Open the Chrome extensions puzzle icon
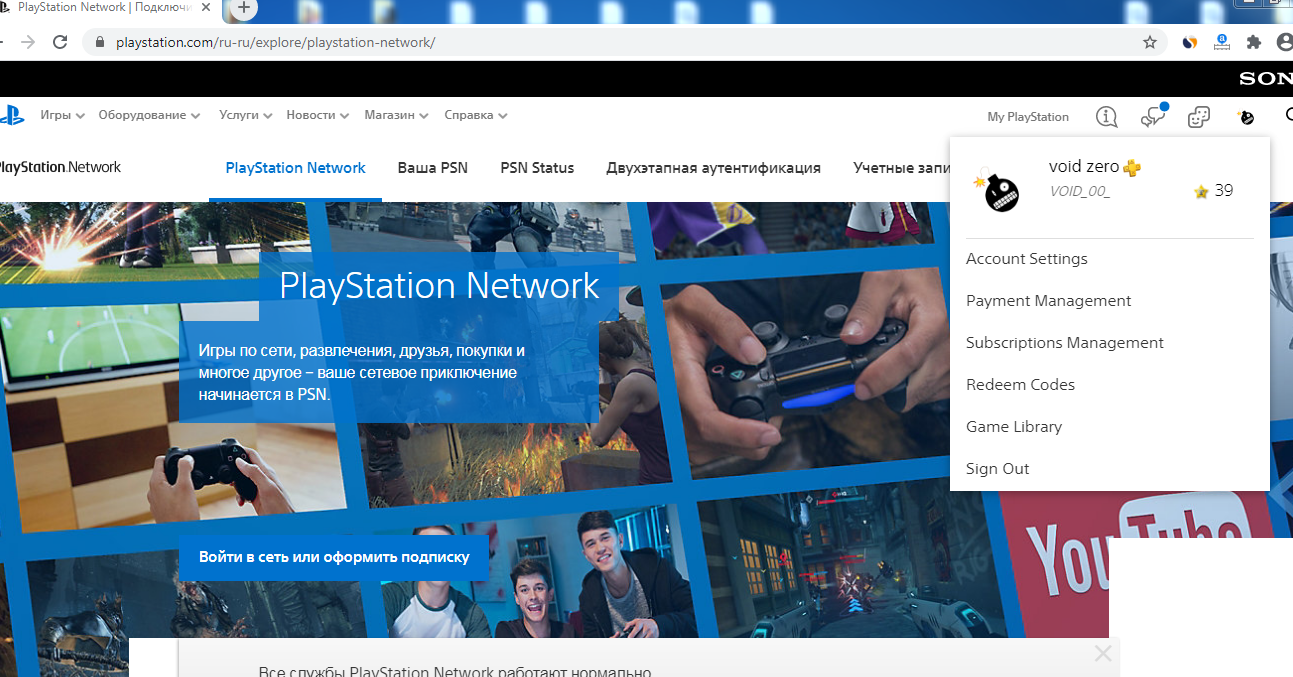The width and height of the screenshot is (1293, 677). 1253,42
